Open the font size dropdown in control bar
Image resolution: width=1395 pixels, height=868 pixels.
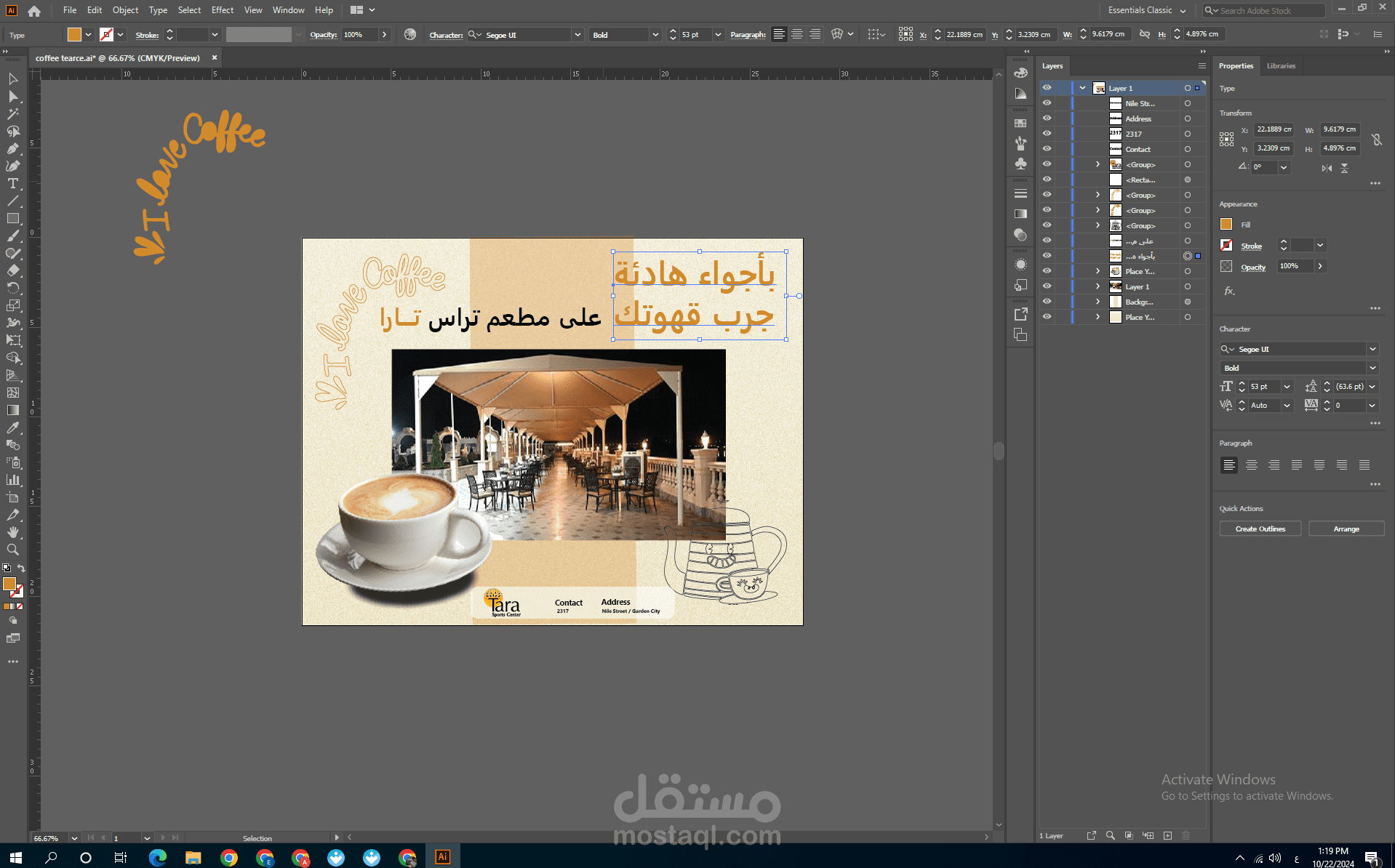pos(719,35)
